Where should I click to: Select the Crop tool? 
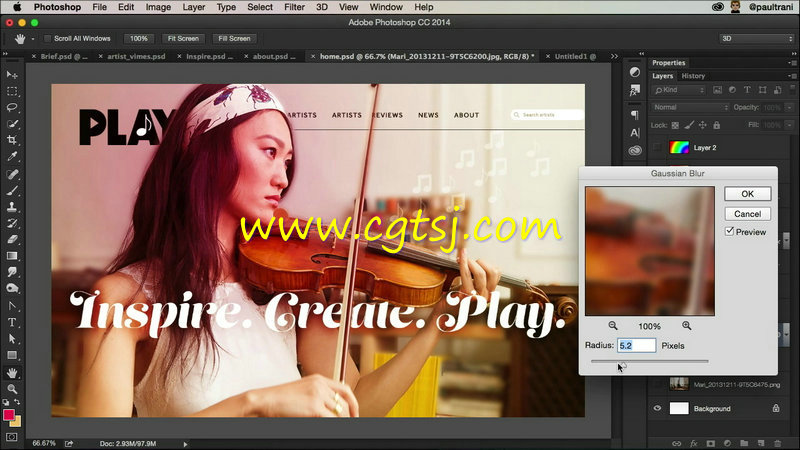[12, 140]
